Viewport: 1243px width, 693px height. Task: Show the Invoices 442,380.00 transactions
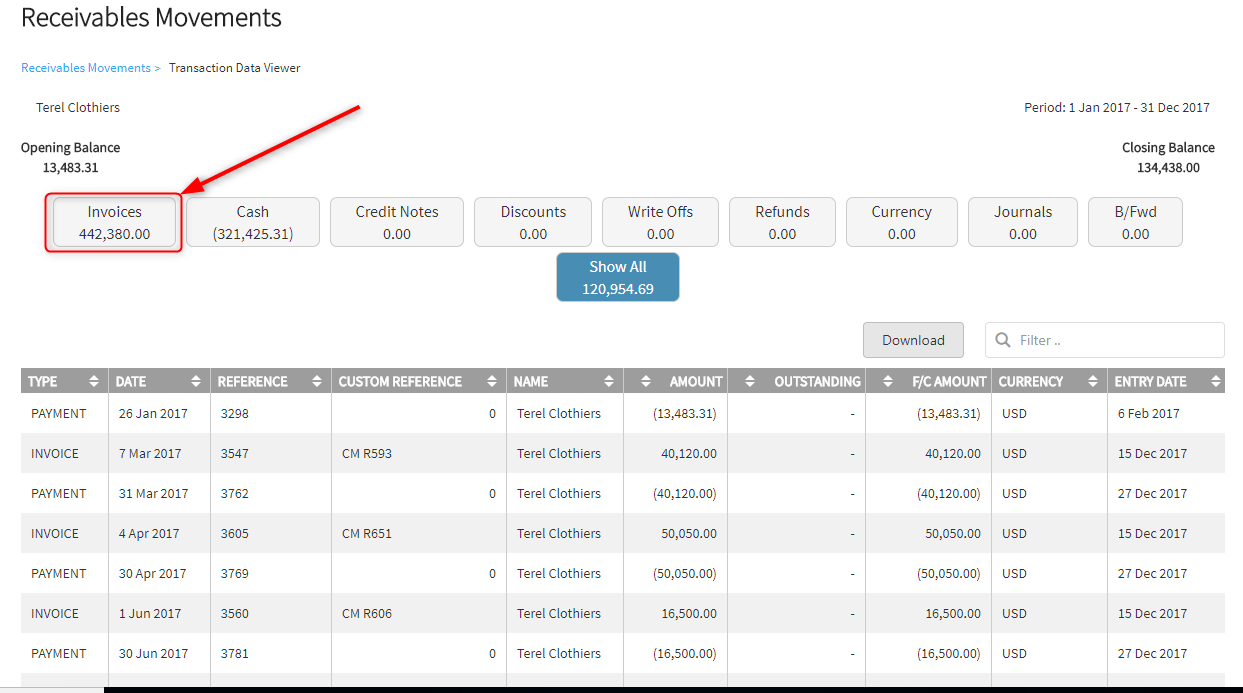[x=114, y=222]
